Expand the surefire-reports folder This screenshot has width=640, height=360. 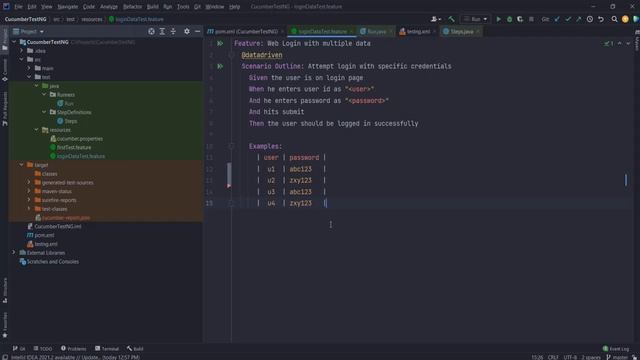tap(29, 200)
